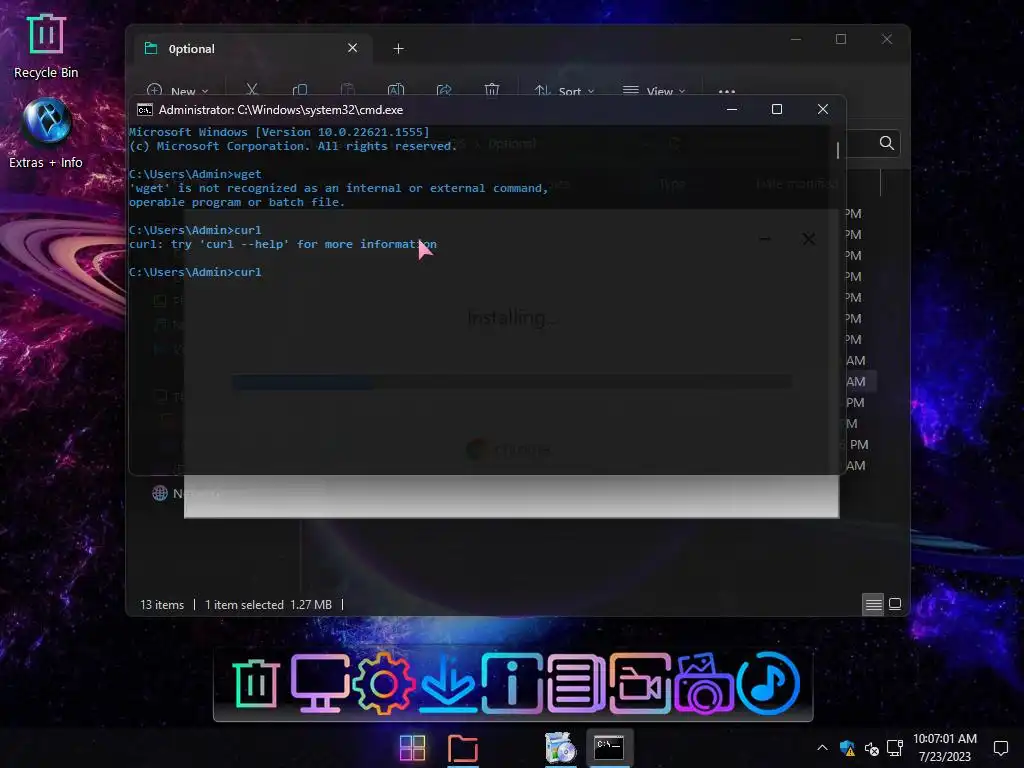The image size is (1024, 768).
Task: Expand the View dropdown in File Explorer
Action: click(654, 91)
